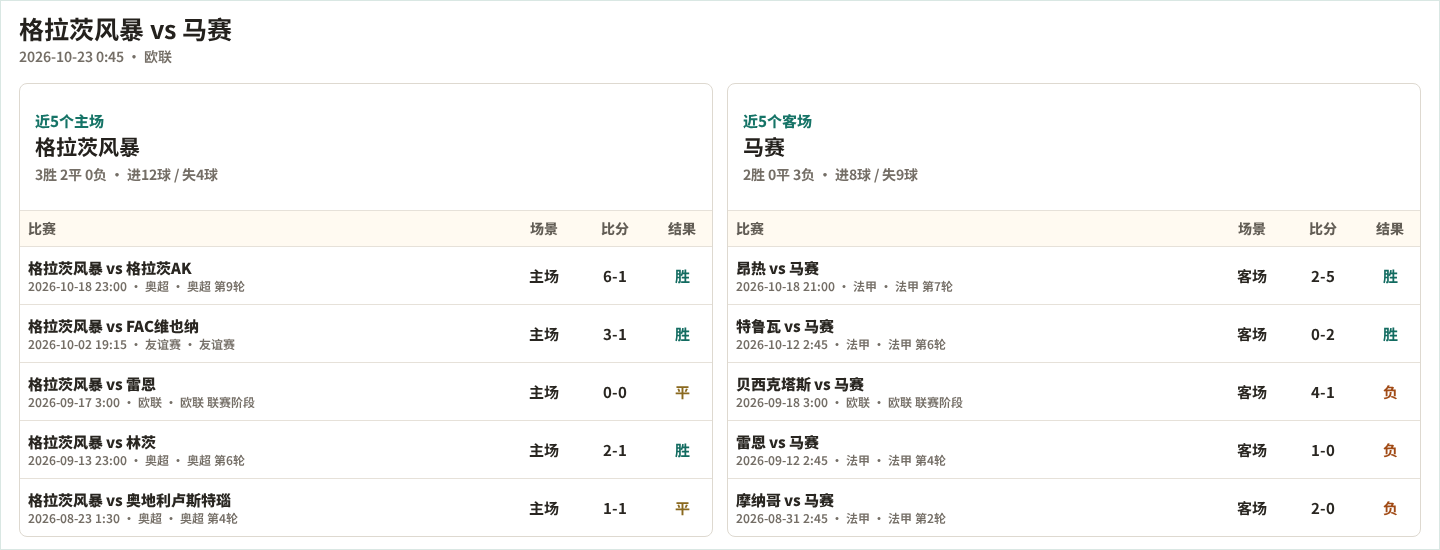Screen dimensions: 1440x550
Task: Open the match 格拉茨风暴 vs 雷恩
Action: pyautogui.click(x=92, y=384)
